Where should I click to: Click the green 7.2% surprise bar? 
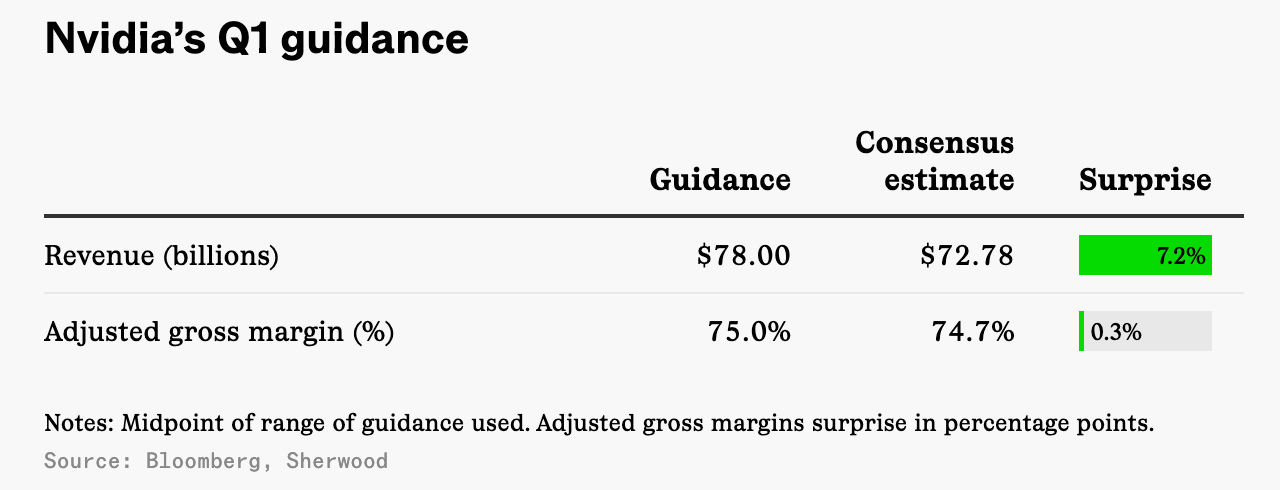[1145, 255]
